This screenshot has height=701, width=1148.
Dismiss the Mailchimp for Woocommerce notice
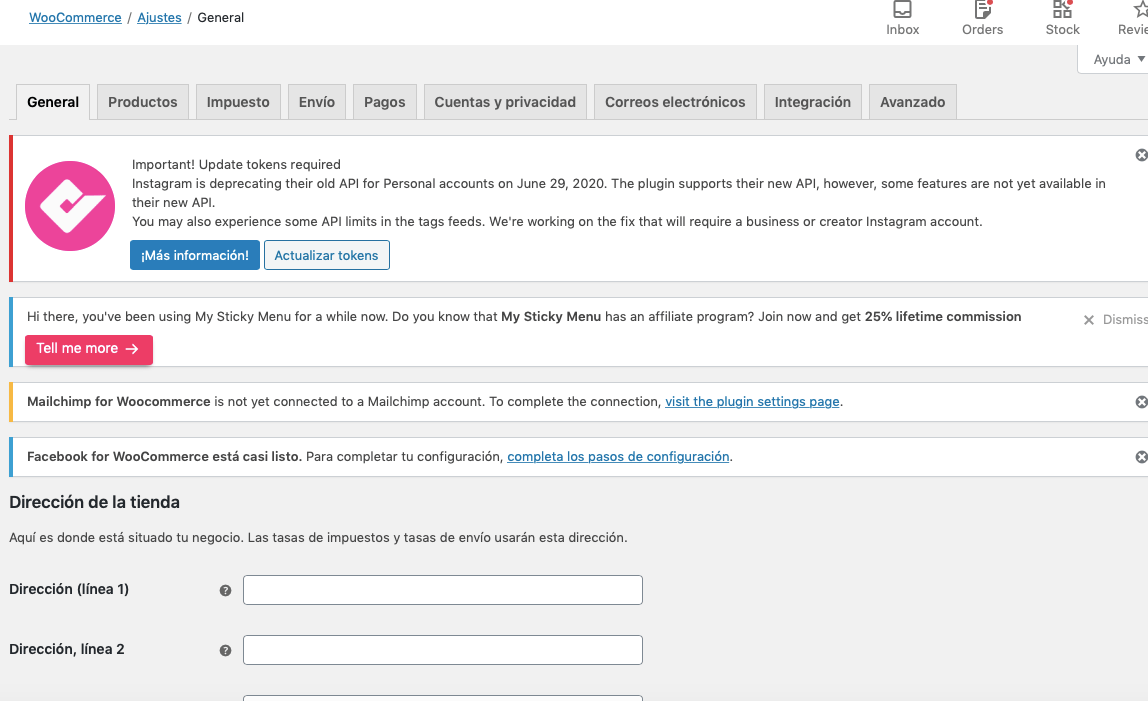coord(1141,402)
